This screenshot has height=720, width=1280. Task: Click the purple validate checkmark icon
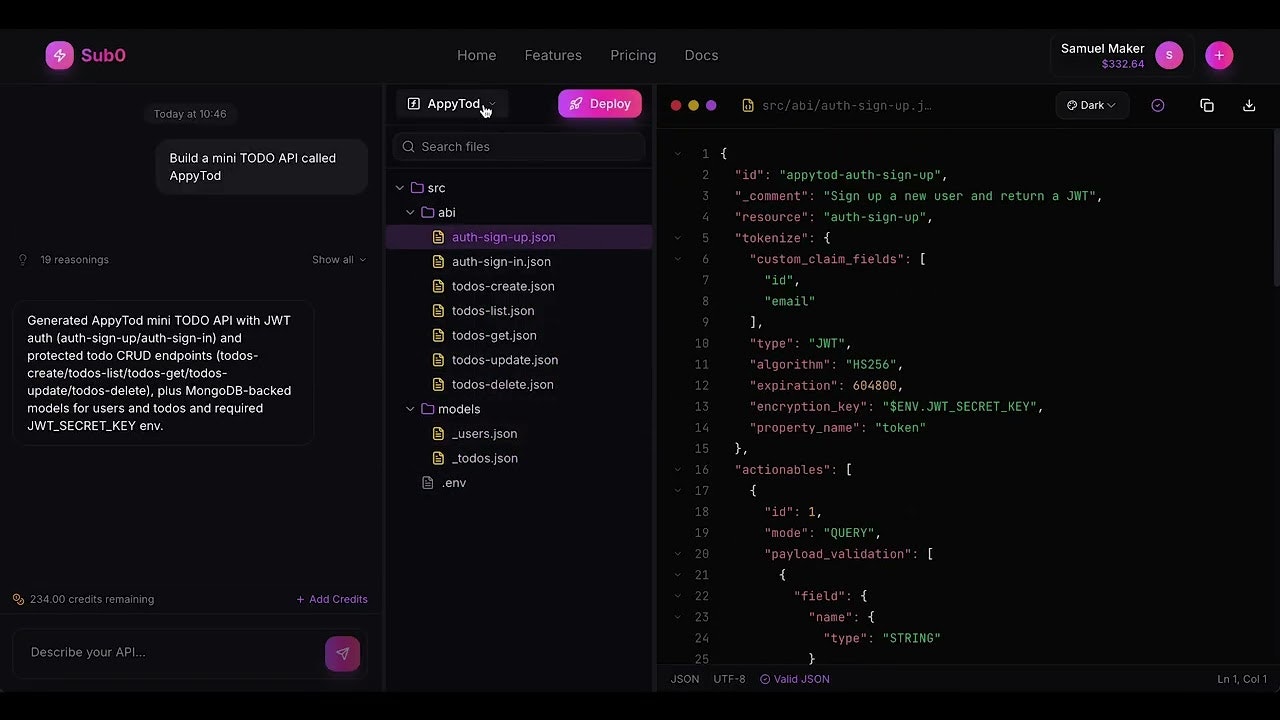tap(1158, 105)
